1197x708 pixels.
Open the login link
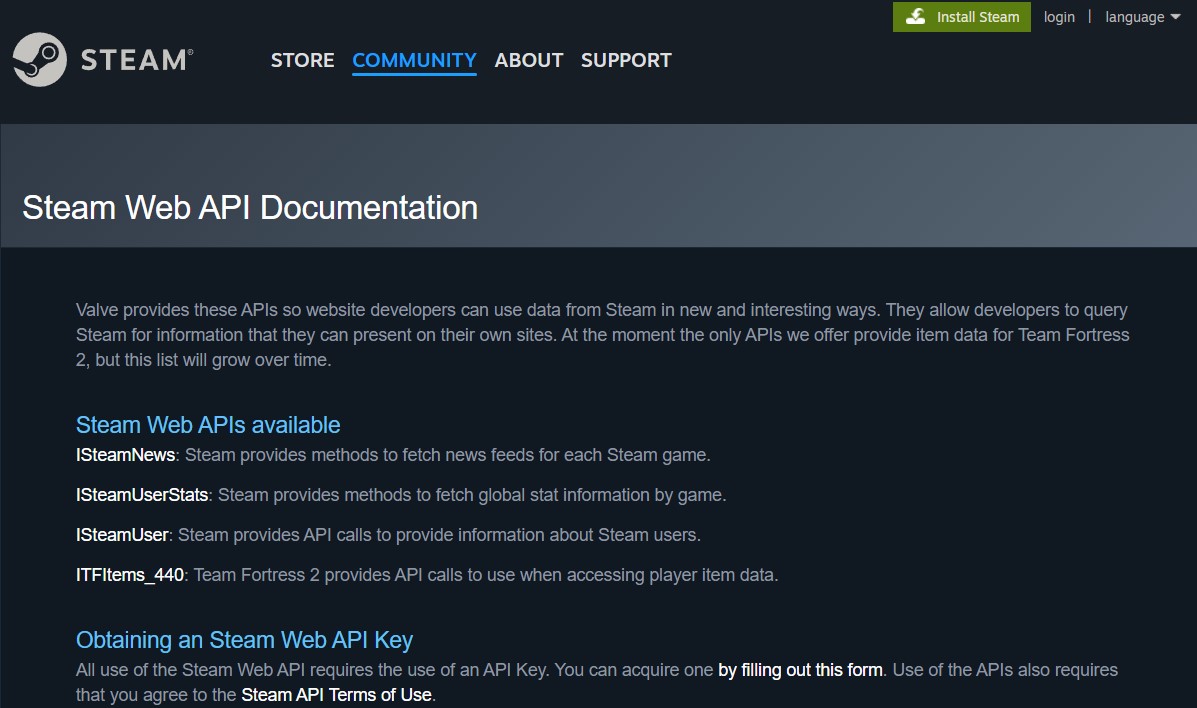point(1059,17)
